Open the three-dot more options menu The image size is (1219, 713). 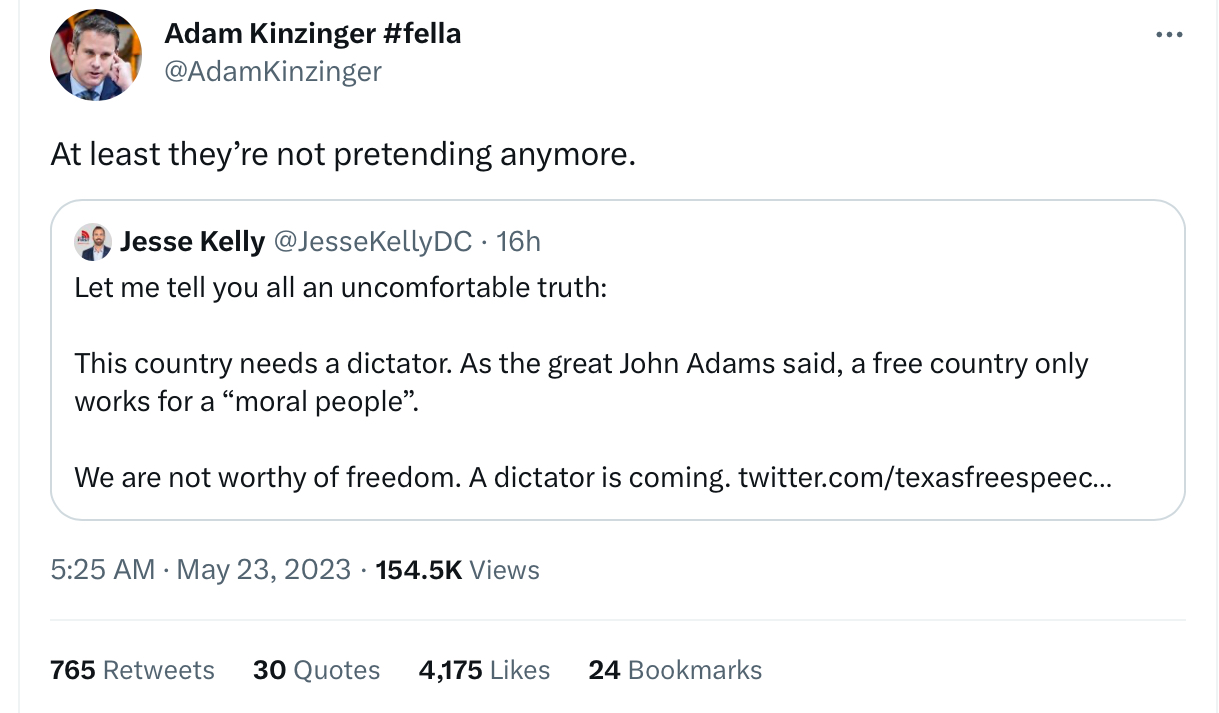(1169, 35)
